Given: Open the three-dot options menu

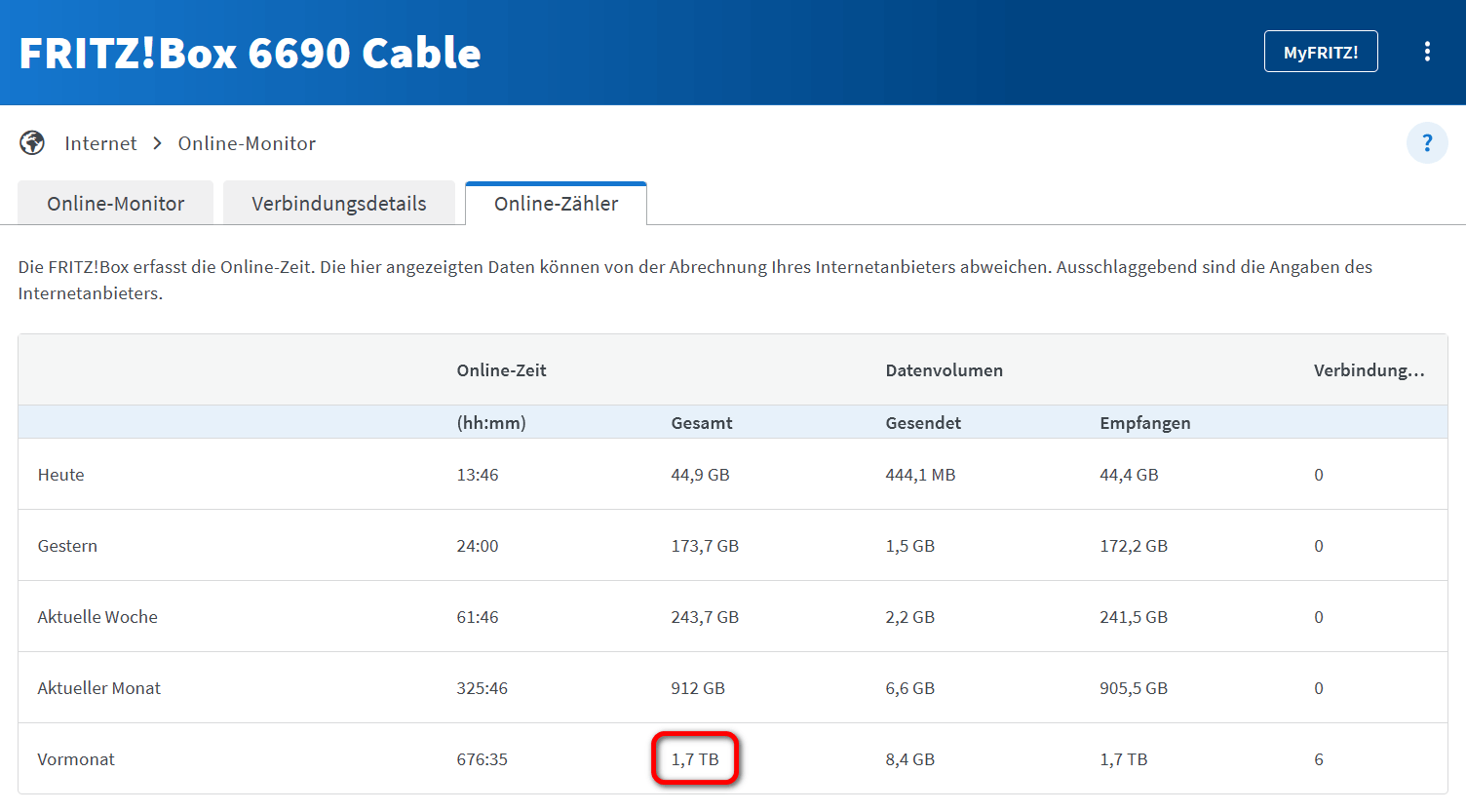Looking at the screenshot, I should pyautogui.click(x=1427, y=52).
